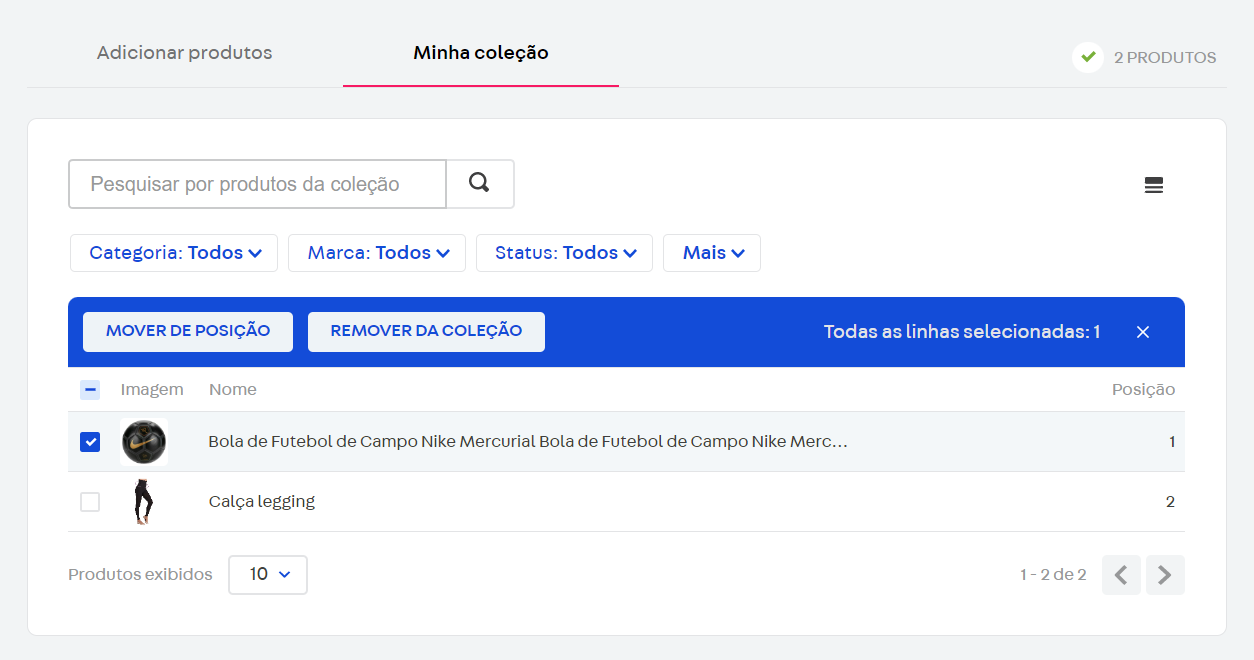This screenshot has height=660, width=1254.
Task: Open the Marca filter dropdown
Action: pos(376,252)
